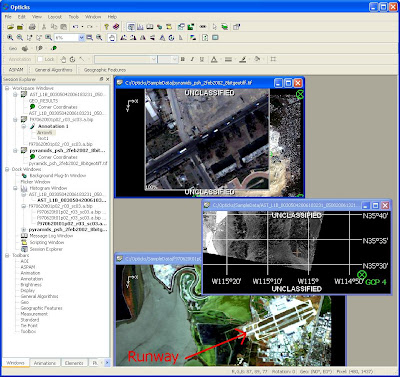Open the Help menu

[112, 16]
